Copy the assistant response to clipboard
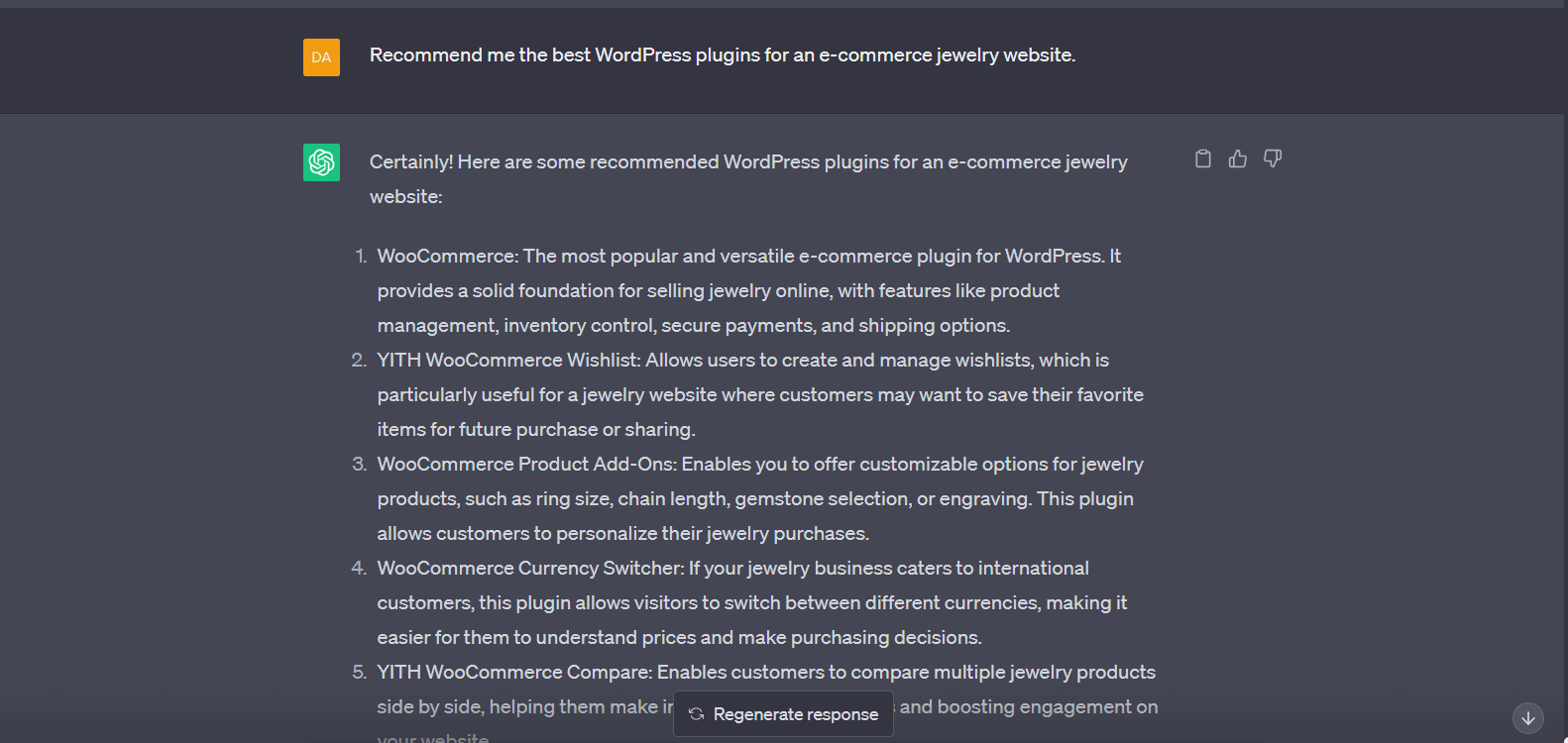The image size is (1568, 743). pyautogui.click(x=1203, y=159)
